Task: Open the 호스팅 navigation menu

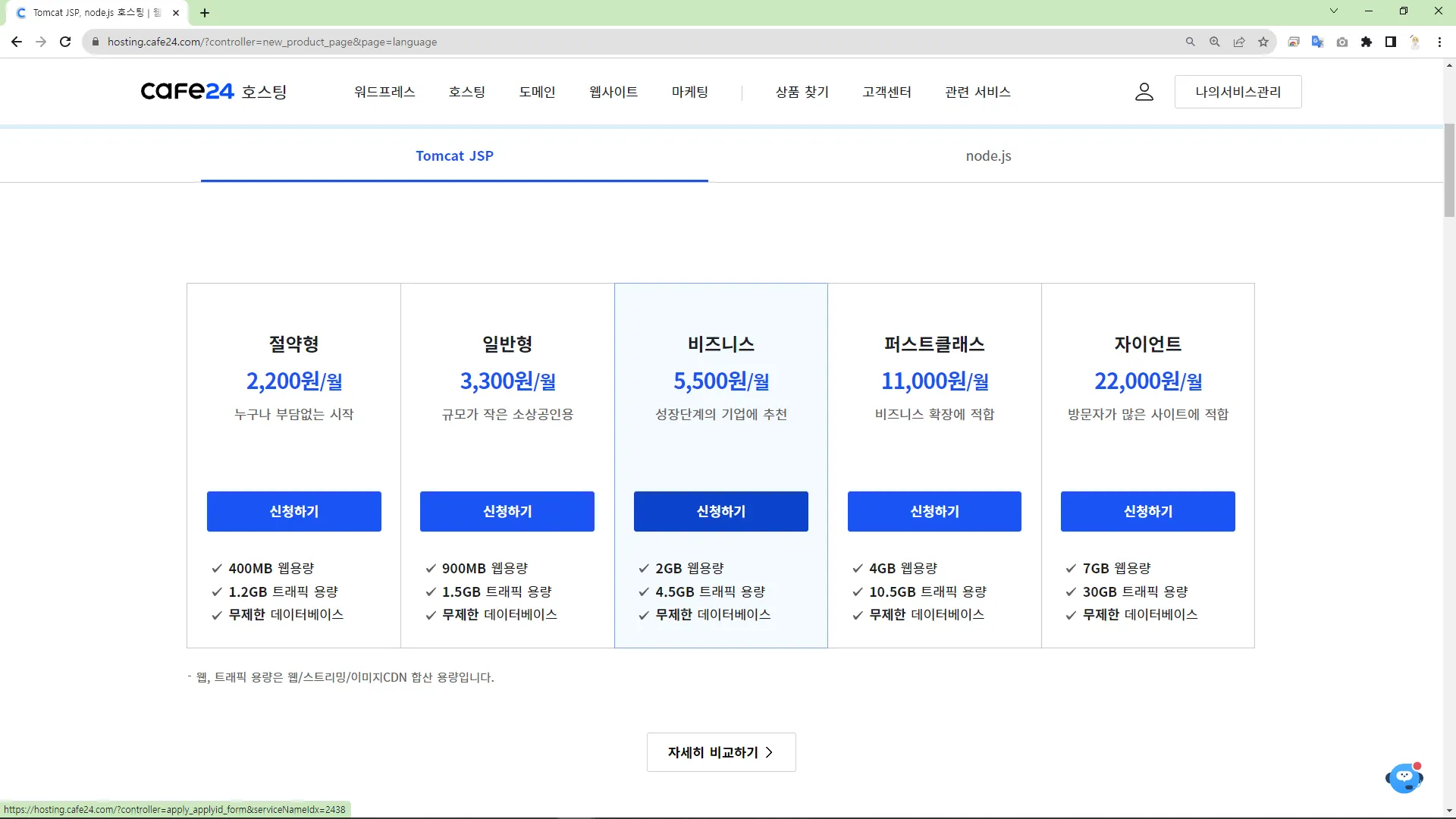Action: tap(466, 92)
